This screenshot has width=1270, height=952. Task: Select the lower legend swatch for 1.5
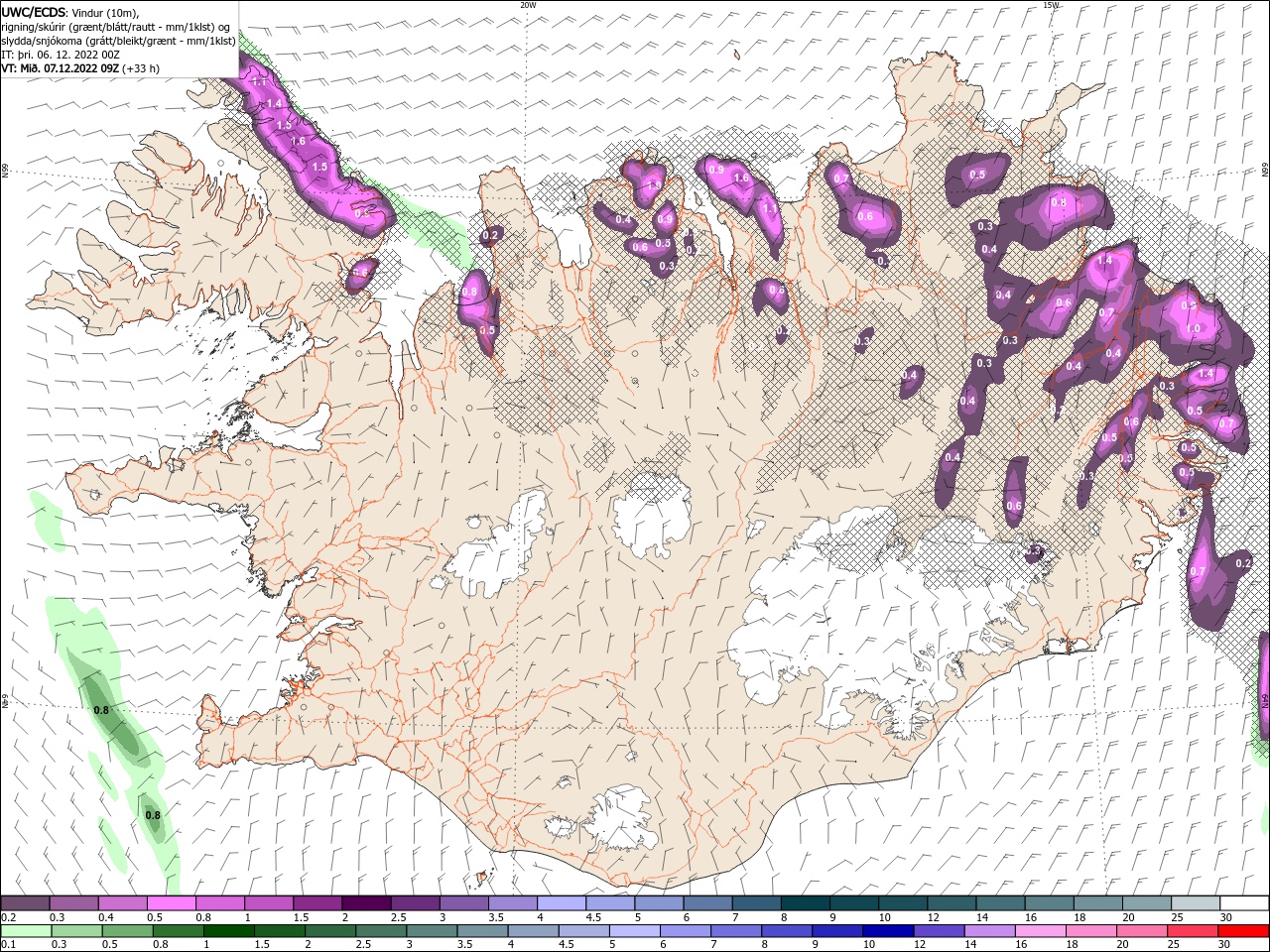point(279,930)
